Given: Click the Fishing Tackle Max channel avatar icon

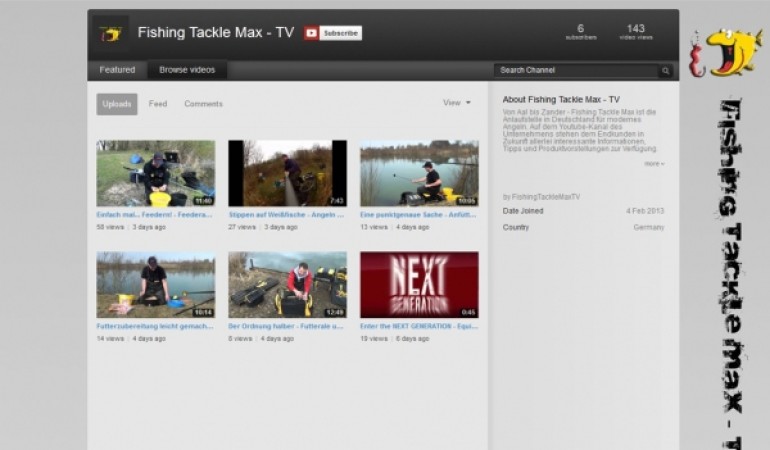Looking at the screenshot, I should pyautogui.click(x=111, y=33).
